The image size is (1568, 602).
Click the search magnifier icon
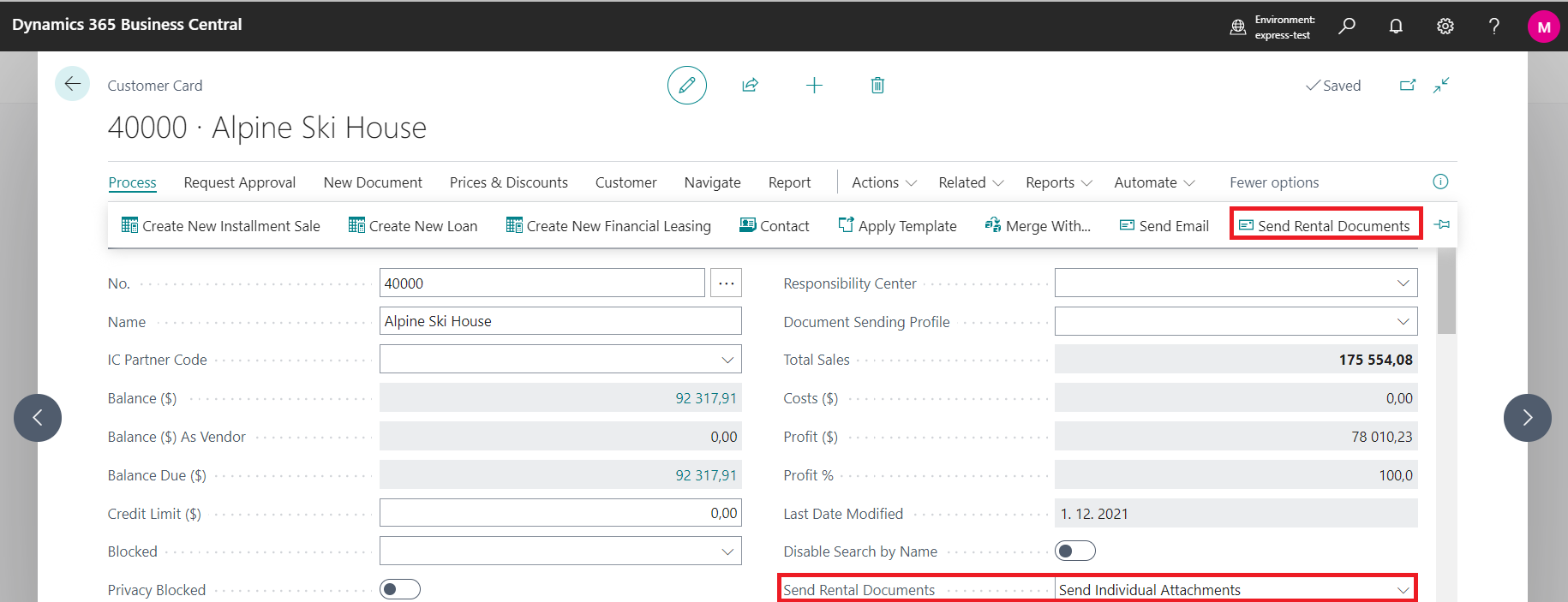coord(1347,27)
